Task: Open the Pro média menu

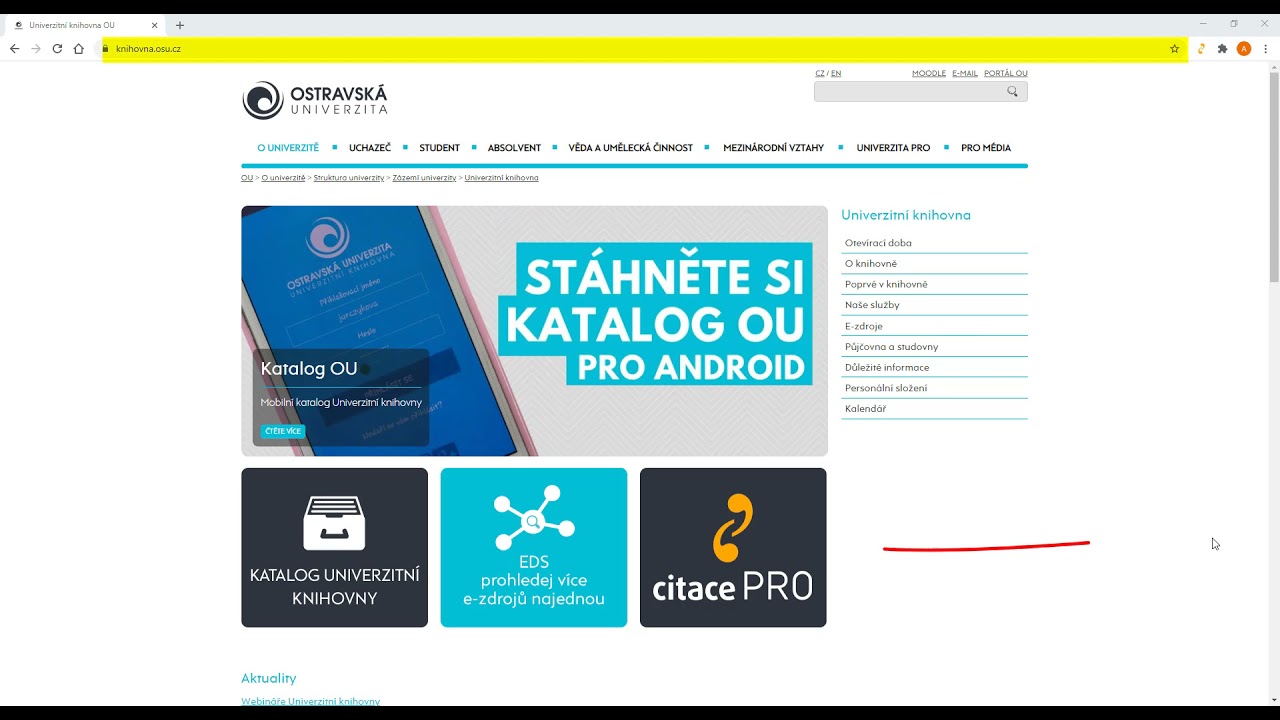Action: [x=986, y=148]
